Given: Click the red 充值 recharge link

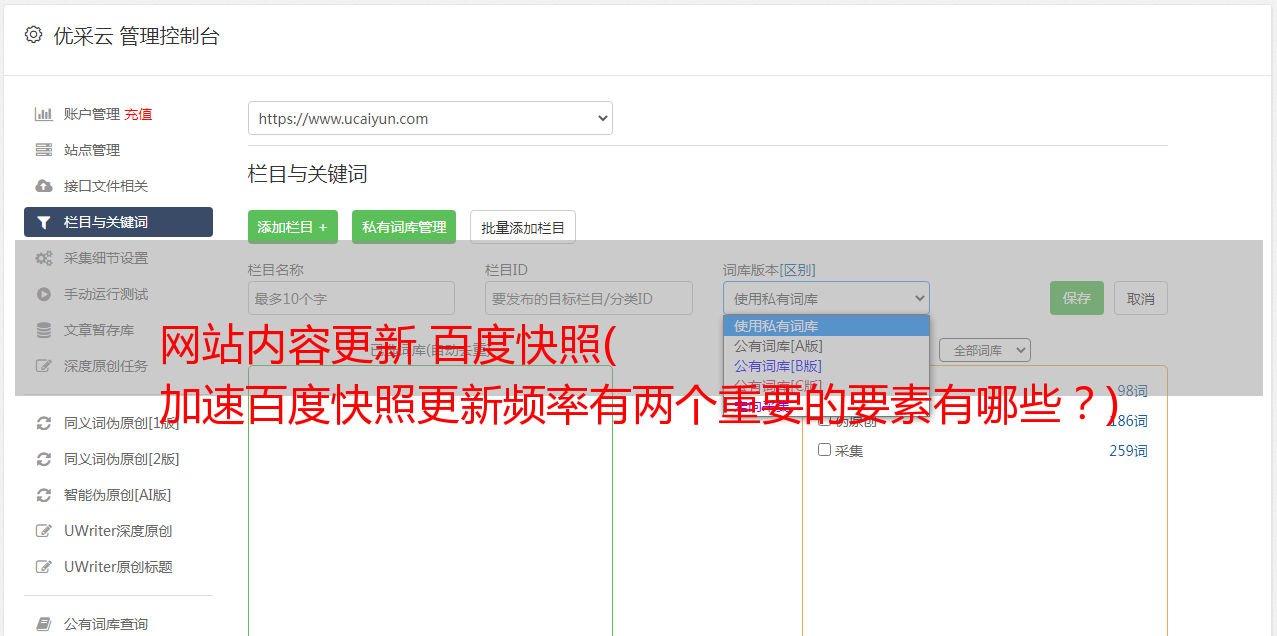Looking at the screenshot, I should click(138, 114).
